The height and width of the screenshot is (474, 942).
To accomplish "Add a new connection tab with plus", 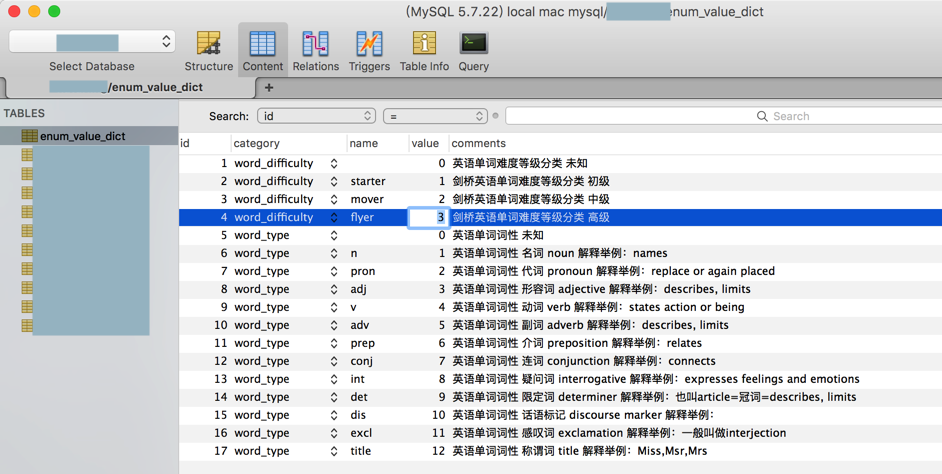I will [269, 88].
